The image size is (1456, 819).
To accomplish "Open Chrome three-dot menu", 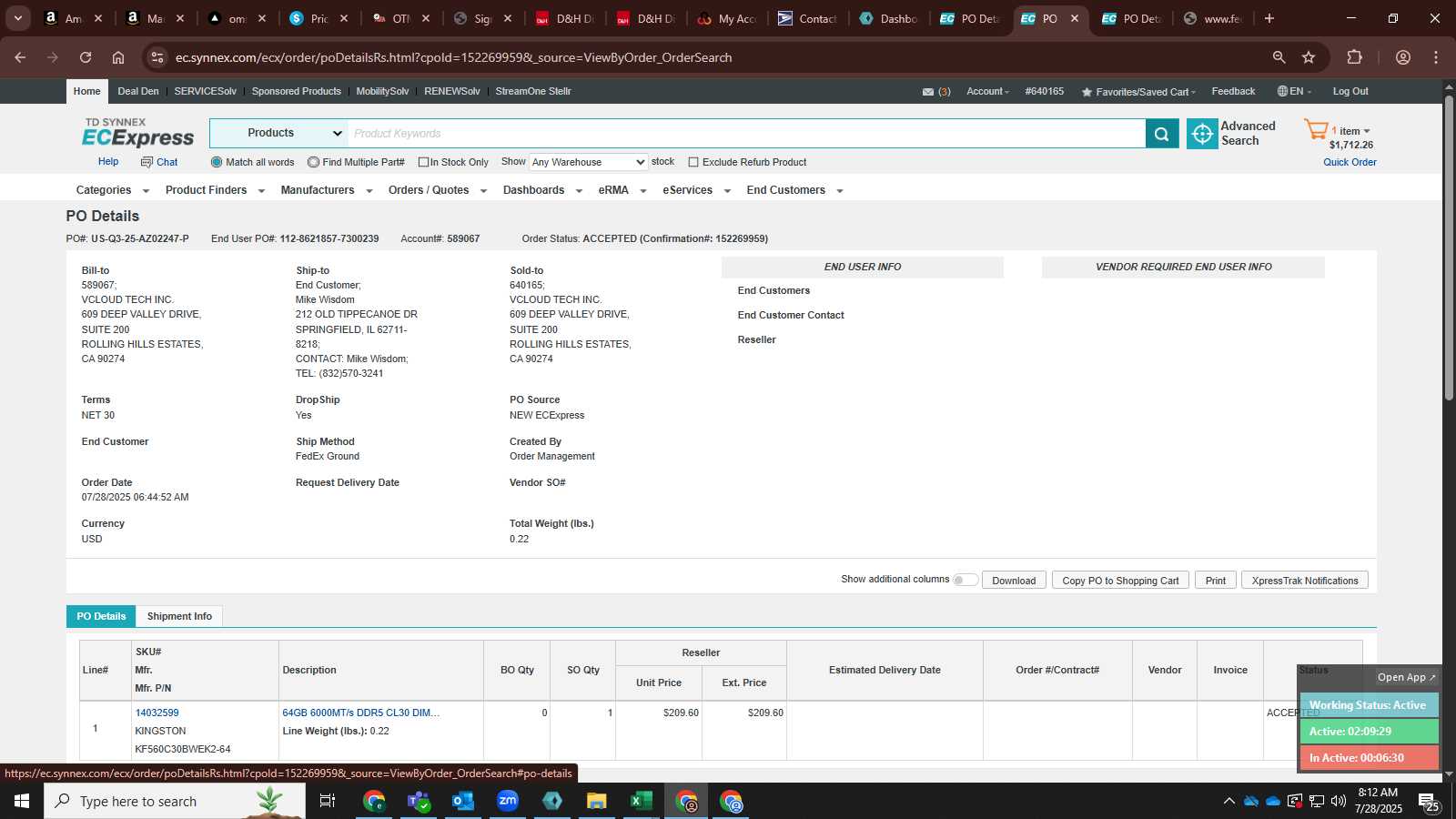I will pos(1436,57).
